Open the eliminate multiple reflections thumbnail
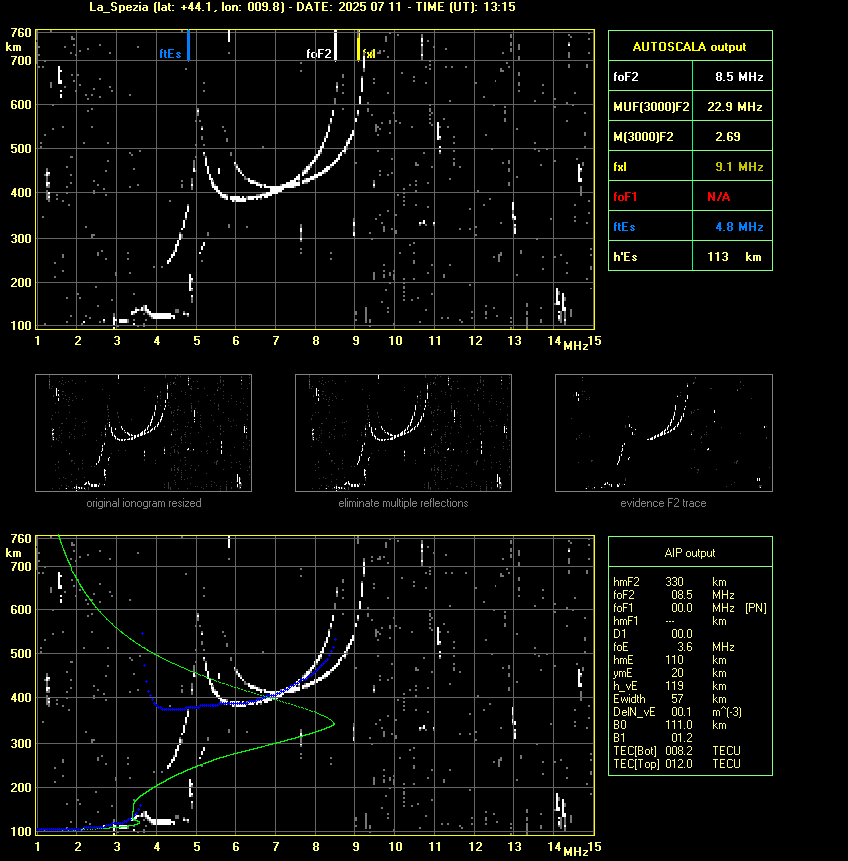Image resolution: width=848 pixels, height=861 pixels. (x=403, y=433)
